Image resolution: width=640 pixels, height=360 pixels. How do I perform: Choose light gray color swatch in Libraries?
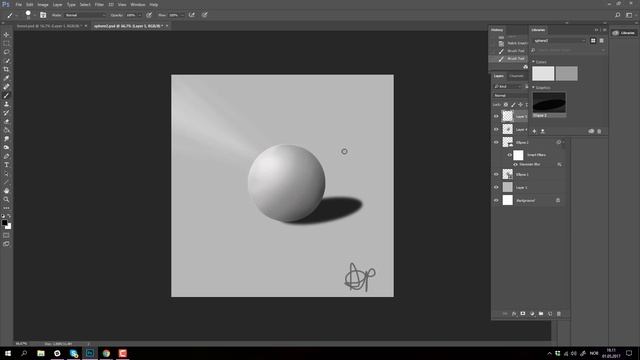pos(543,73)
